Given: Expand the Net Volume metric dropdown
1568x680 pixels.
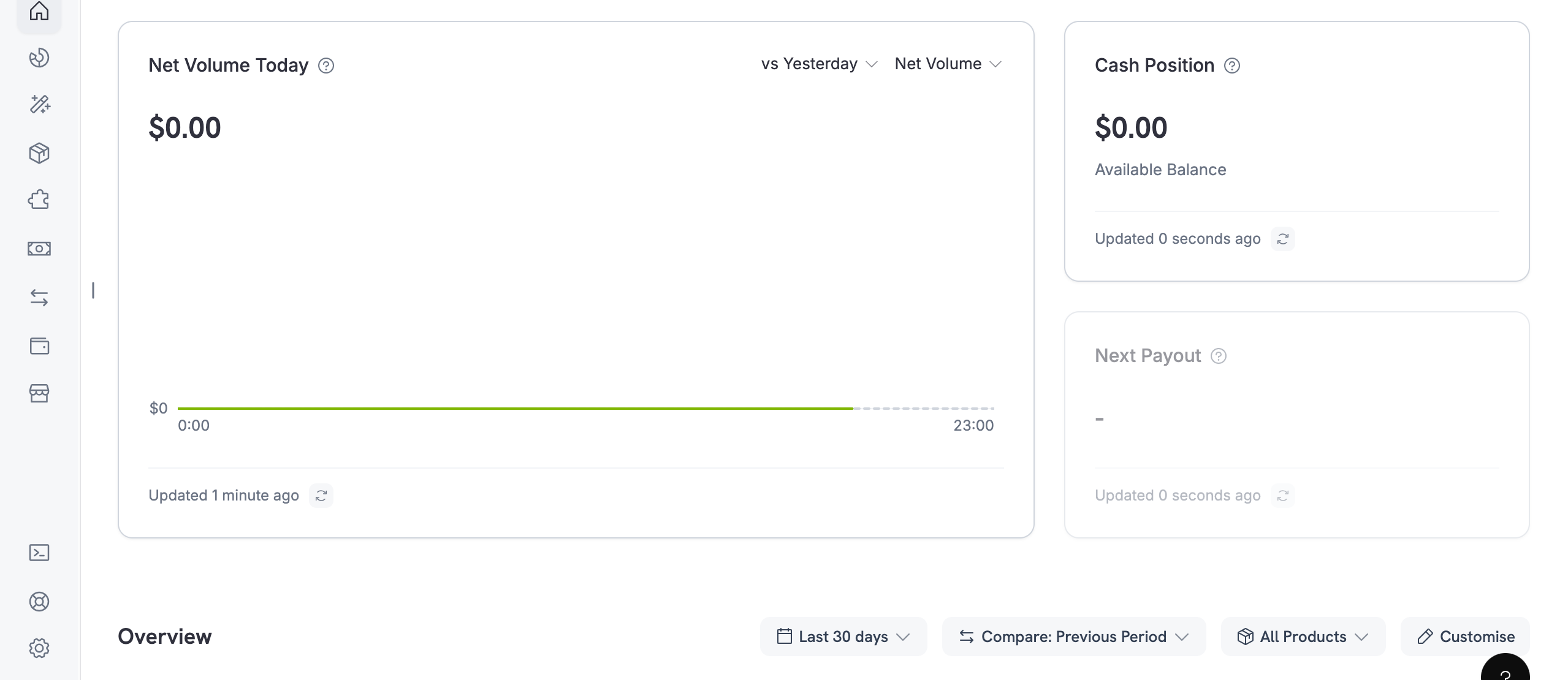Looking at the screenshot, I should (948, 64).
